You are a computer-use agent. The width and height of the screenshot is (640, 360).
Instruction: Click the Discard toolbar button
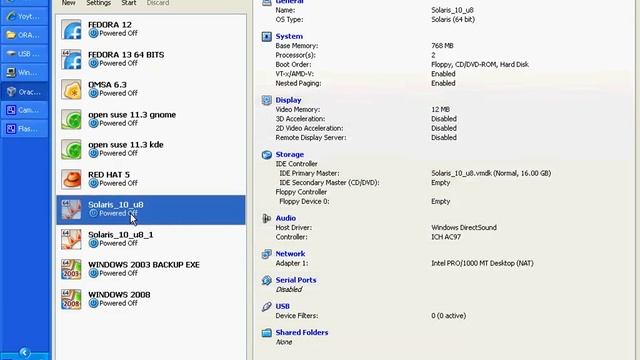[158, 3]
